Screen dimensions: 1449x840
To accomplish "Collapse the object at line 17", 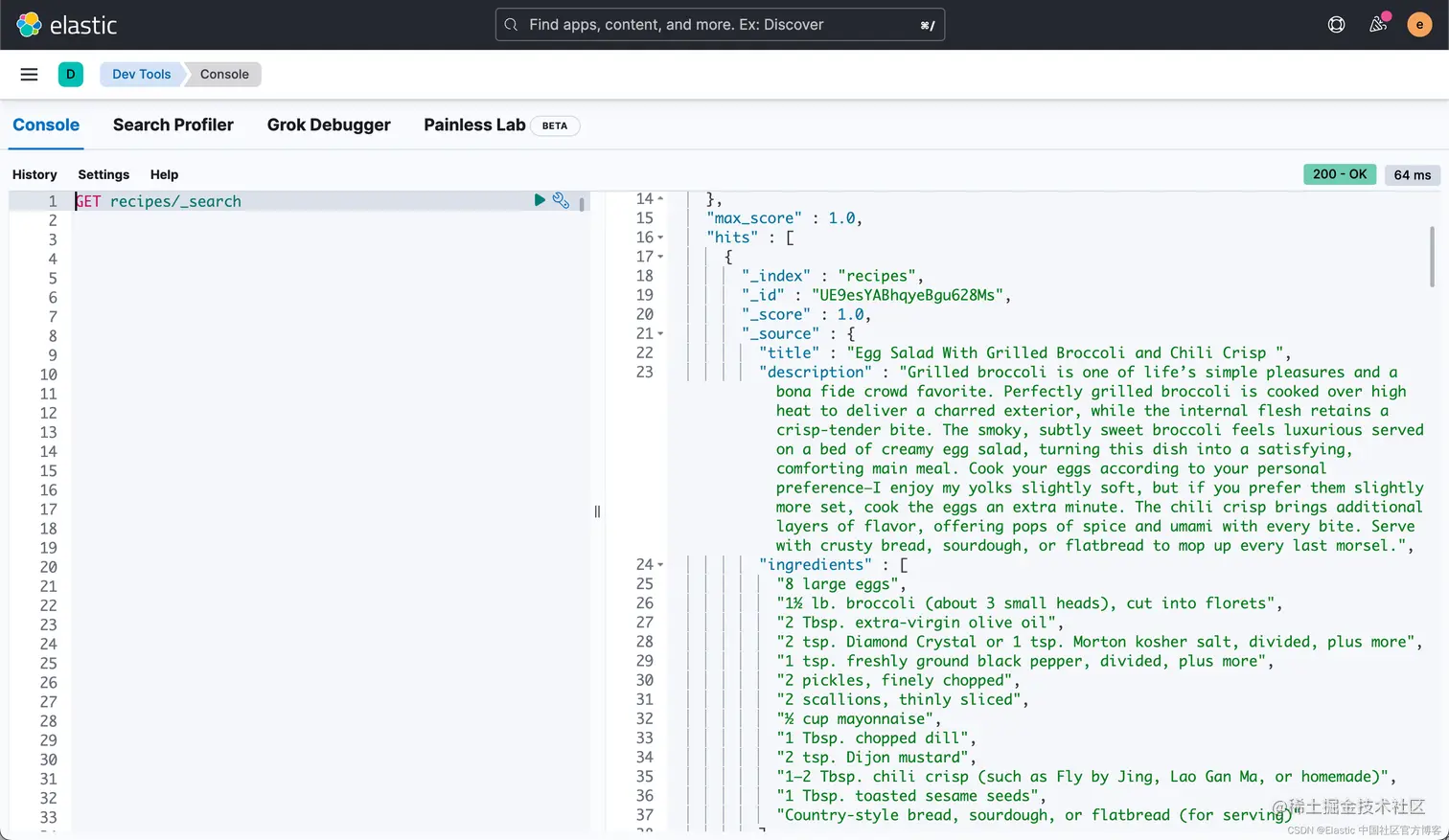I will pos(660,257).
